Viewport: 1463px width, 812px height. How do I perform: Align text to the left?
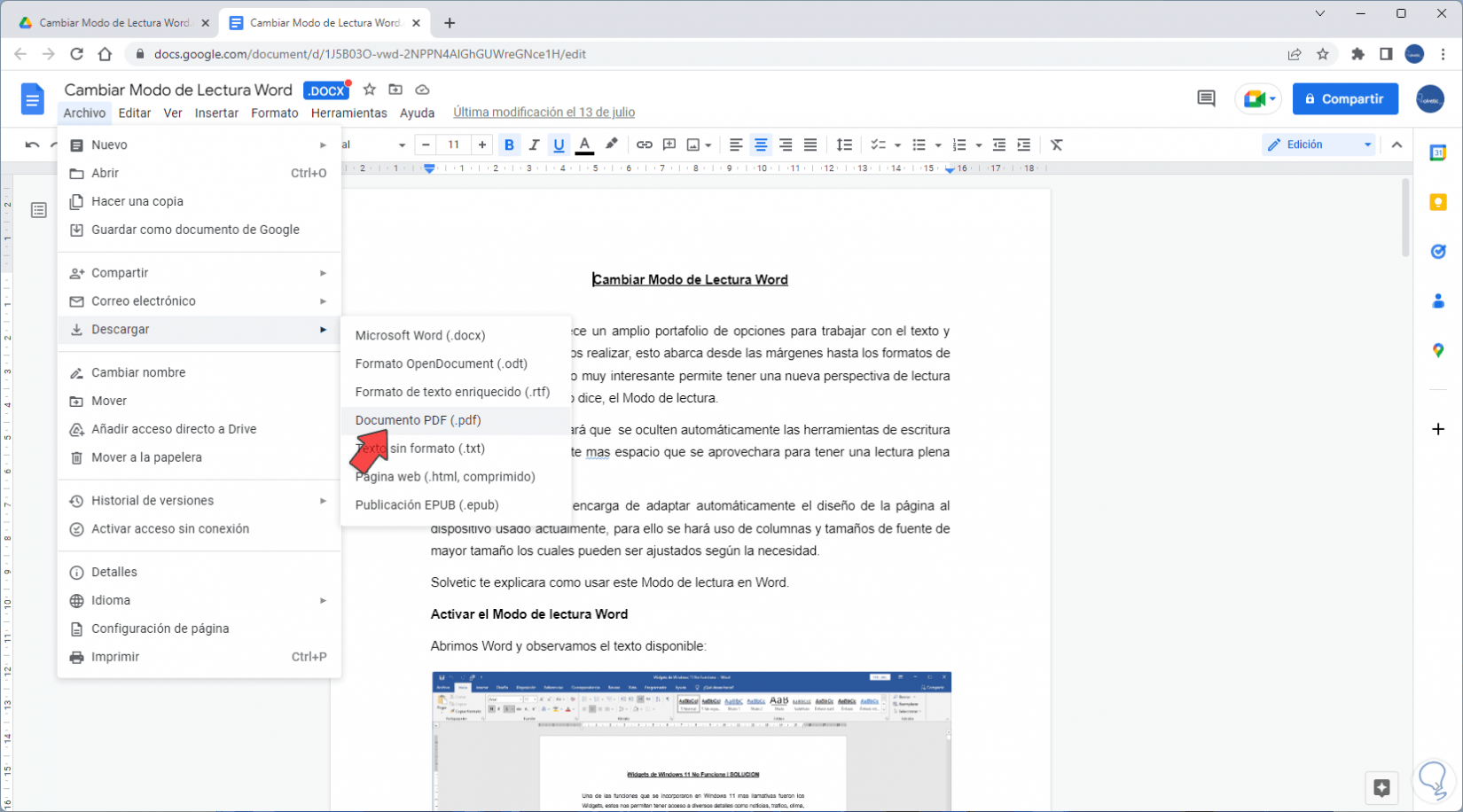pyautogui.click(x=736, y=144)
